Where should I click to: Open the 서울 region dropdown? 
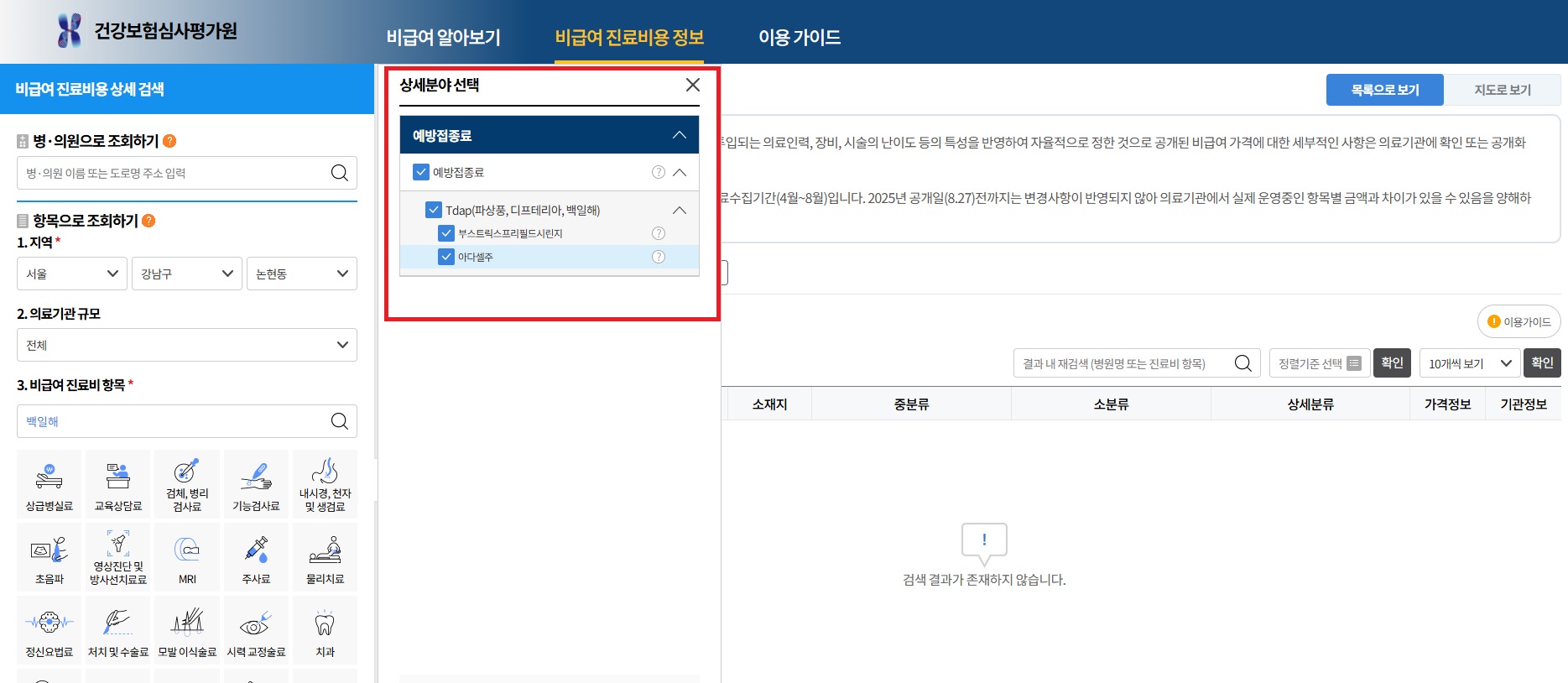(x=72, y=274)
